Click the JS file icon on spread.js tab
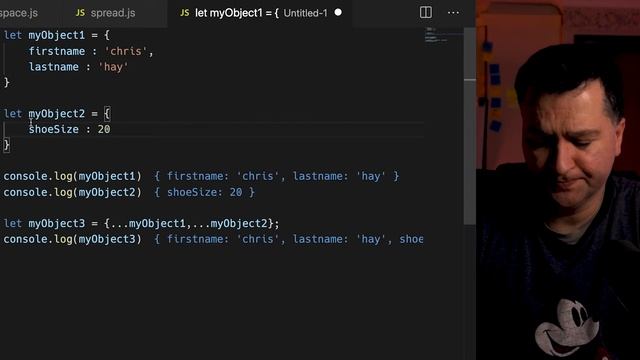The image size is (640, 360). pyautogui.click(x=80, y=13)
